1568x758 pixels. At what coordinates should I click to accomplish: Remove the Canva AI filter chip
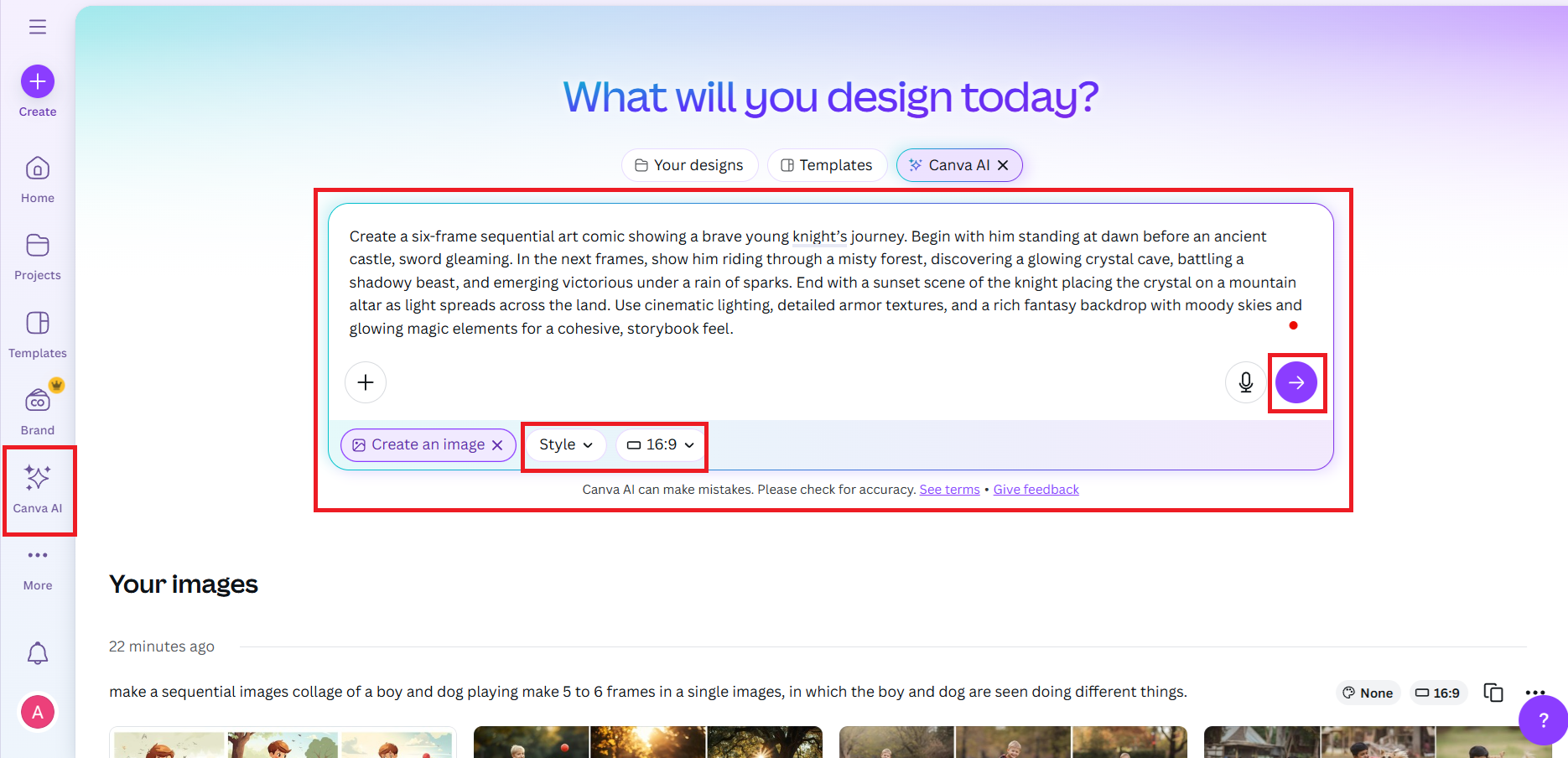pyautogui.click(x=1003, y=165)
